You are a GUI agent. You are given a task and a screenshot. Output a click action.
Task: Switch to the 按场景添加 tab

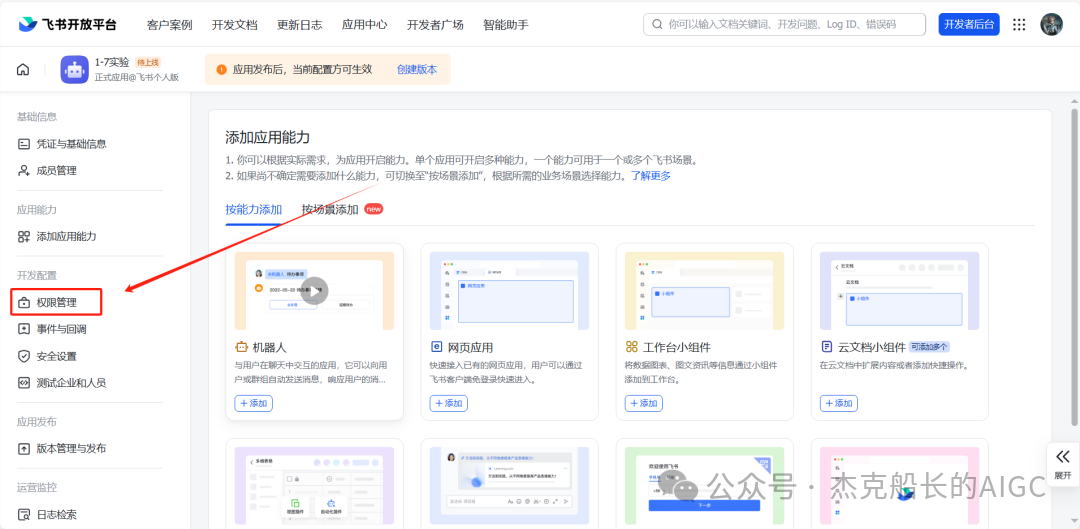pyautogui.click(x=330, y=209)
